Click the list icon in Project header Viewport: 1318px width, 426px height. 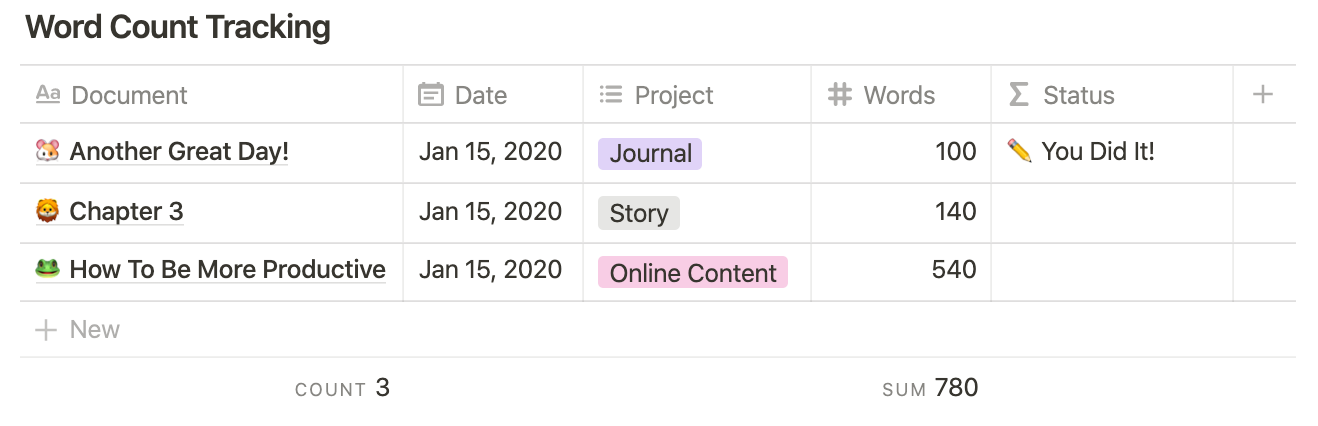pos(610,95)
